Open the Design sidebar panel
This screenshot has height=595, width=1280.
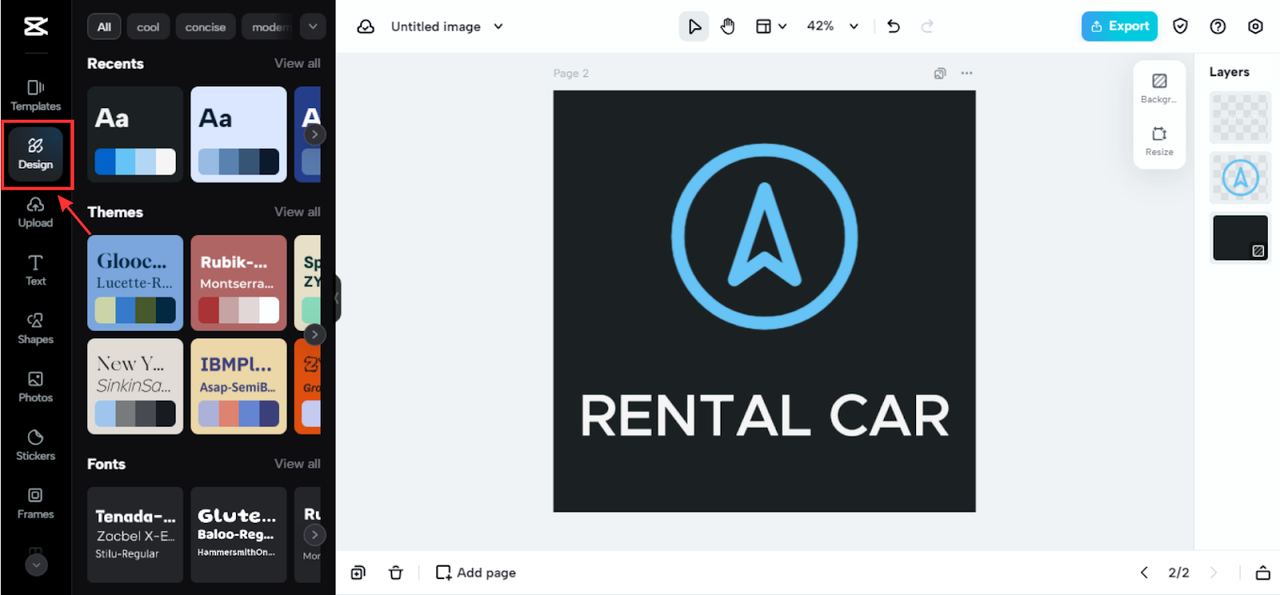click(35, 154)
